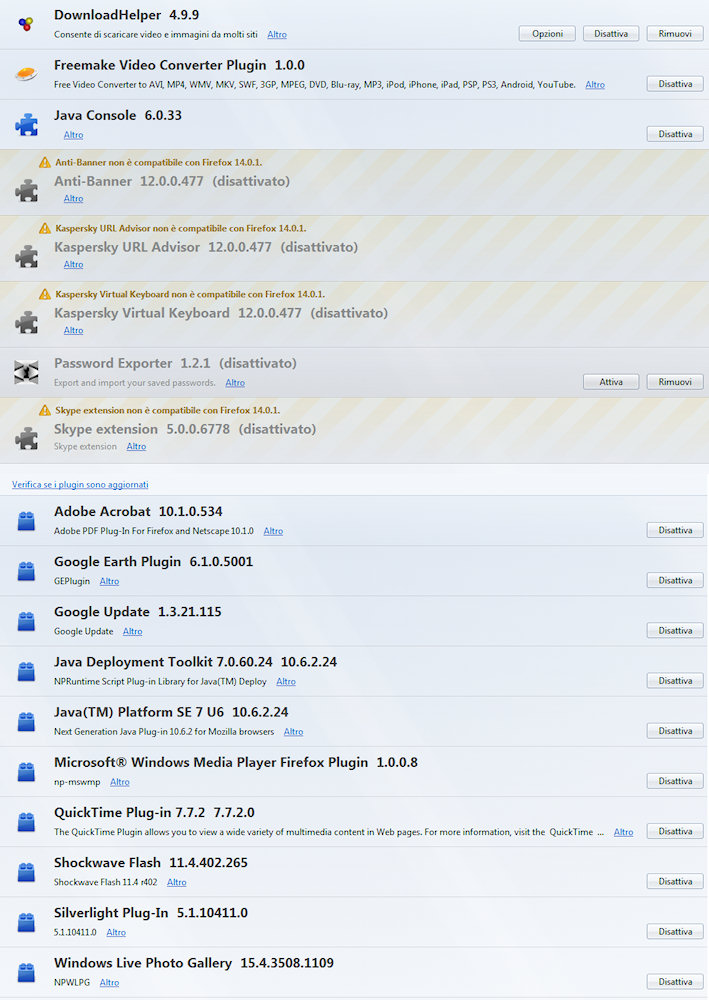Image resolution: width=709 pixels, height=1000 pixels.
Task: Open DownloadHelper Opzioni button
Action: pos(547,34)
